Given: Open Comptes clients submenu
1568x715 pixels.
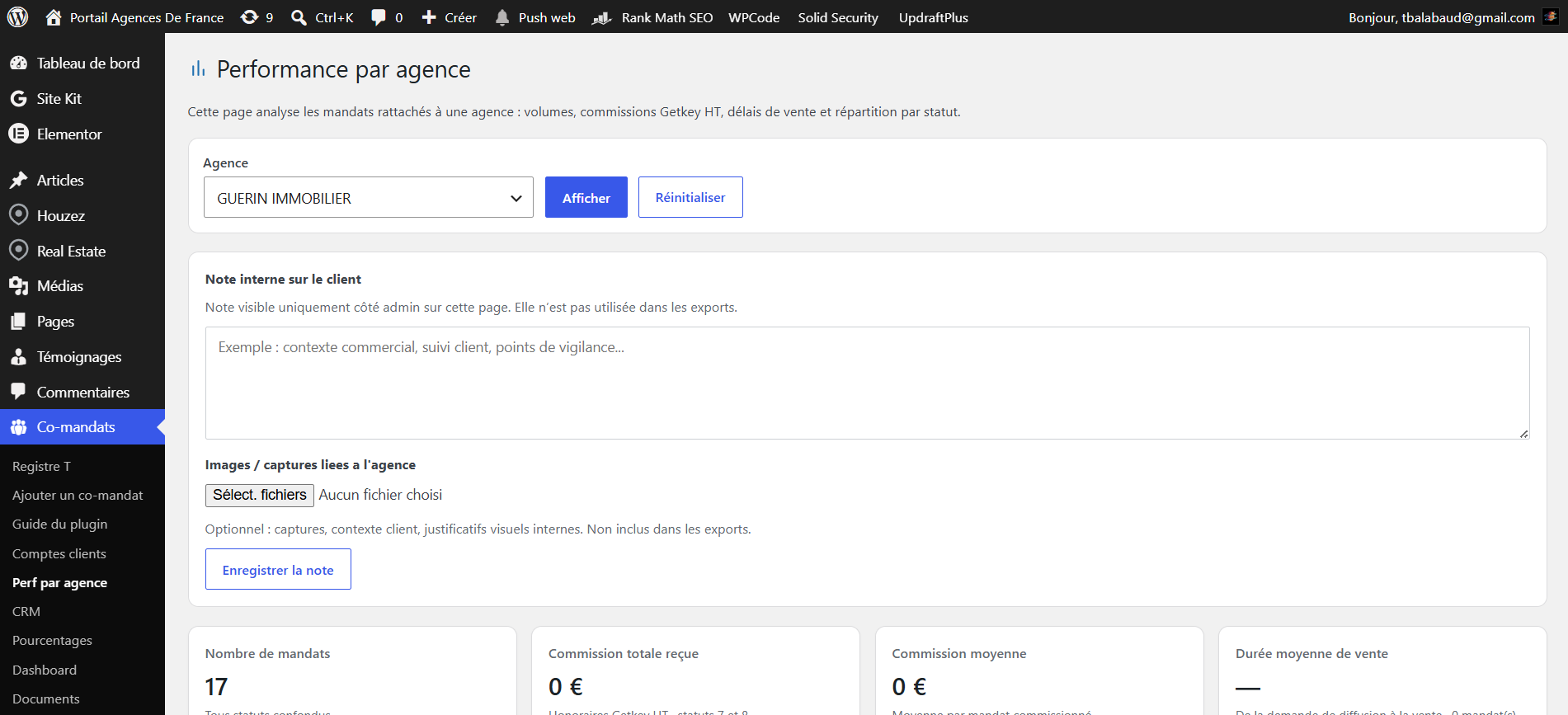Looking at the screenshot, I should tap(59, 554).
